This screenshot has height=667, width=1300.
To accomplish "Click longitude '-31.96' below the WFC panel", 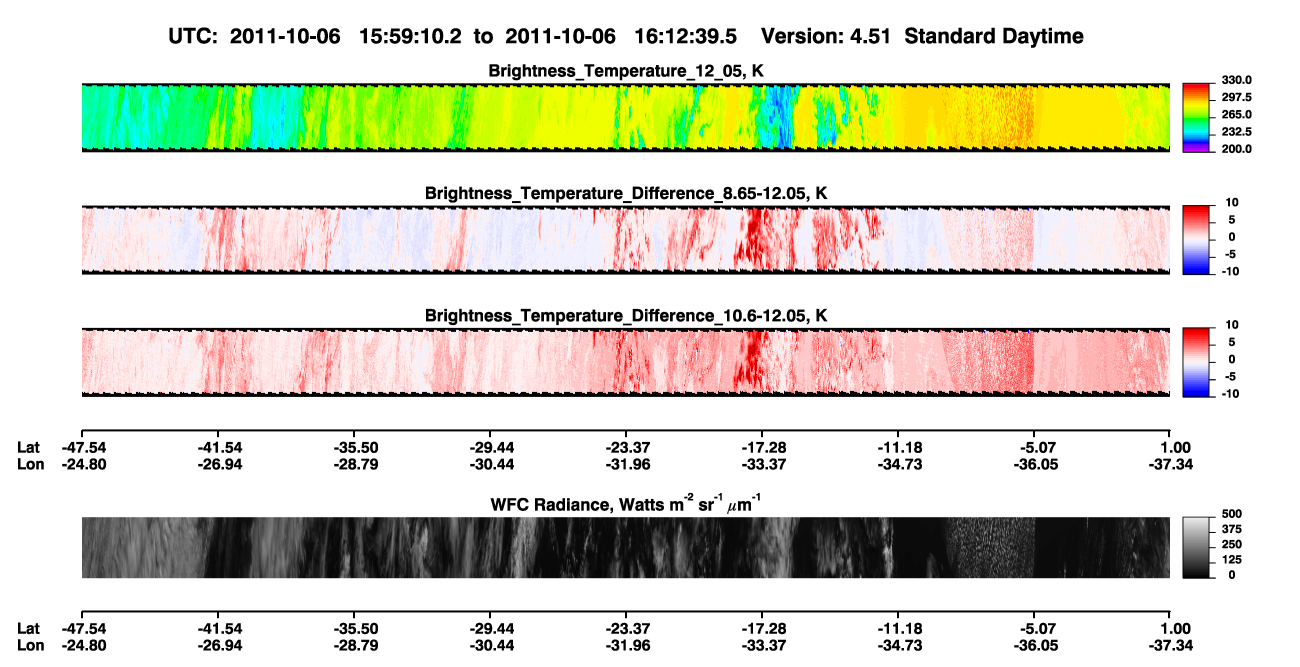I will point(626,645).
